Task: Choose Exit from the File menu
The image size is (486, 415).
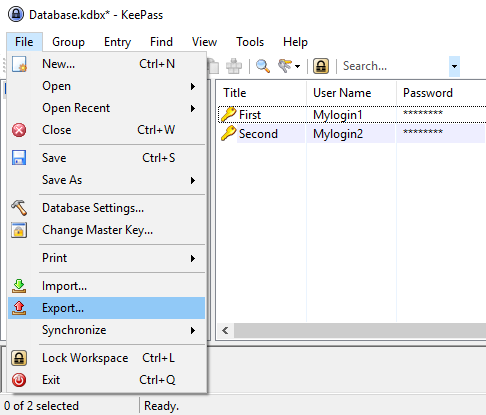Action: click(x=107, y=380)
